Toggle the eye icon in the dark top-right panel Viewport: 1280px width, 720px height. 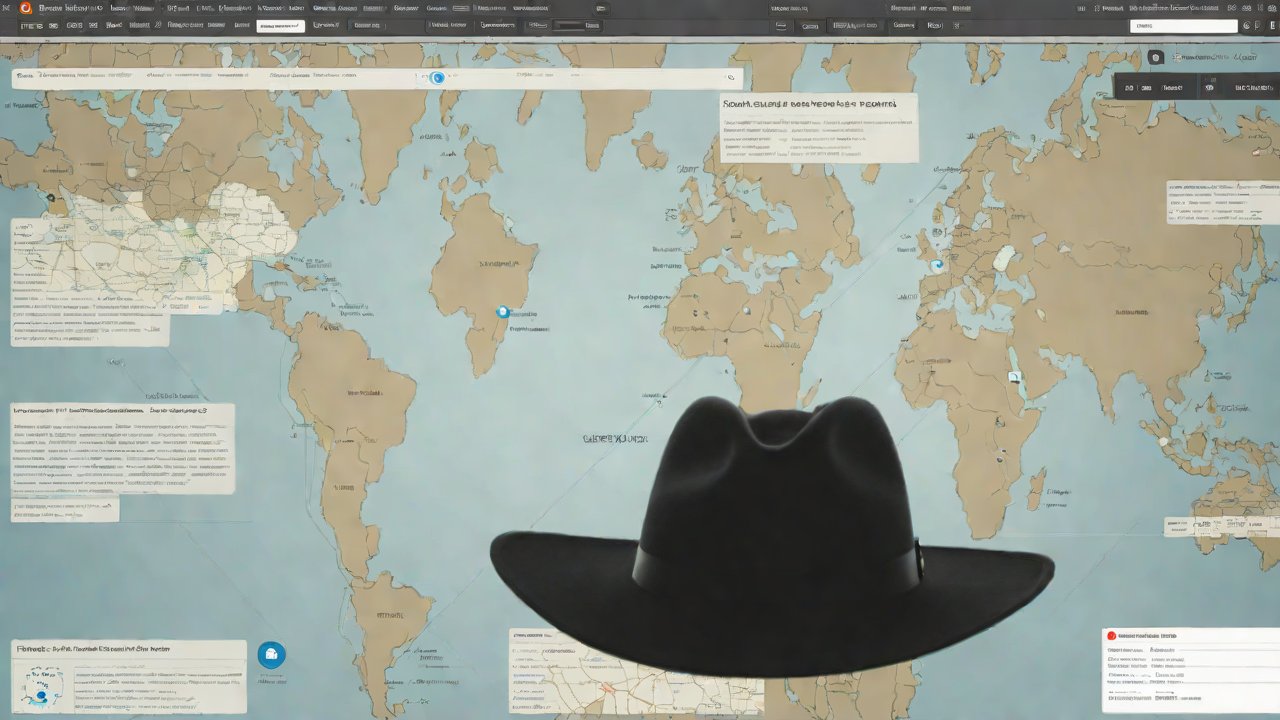[x=1209, y=88]
